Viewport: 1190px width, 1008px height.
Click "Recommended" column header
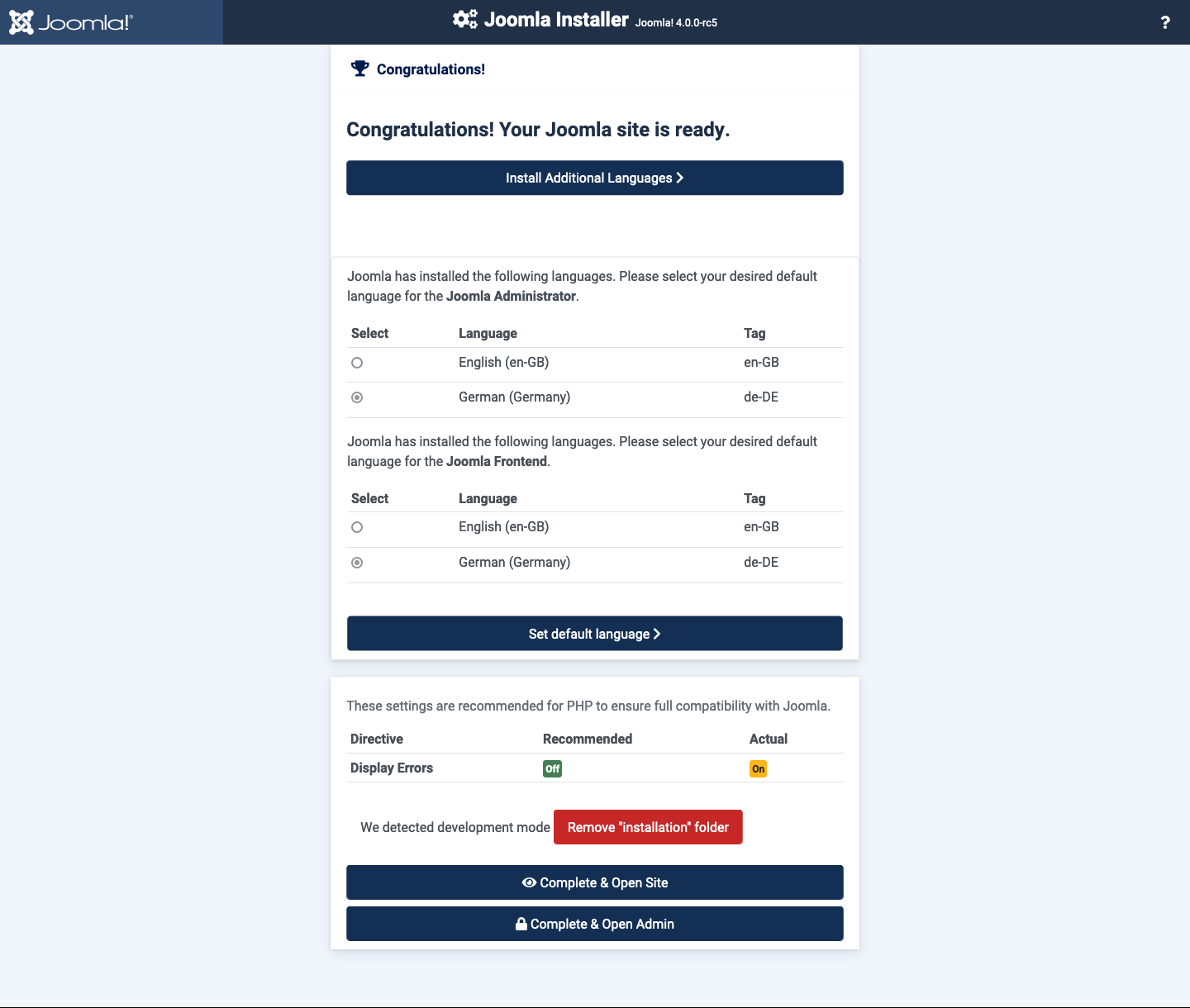point(588,739)
